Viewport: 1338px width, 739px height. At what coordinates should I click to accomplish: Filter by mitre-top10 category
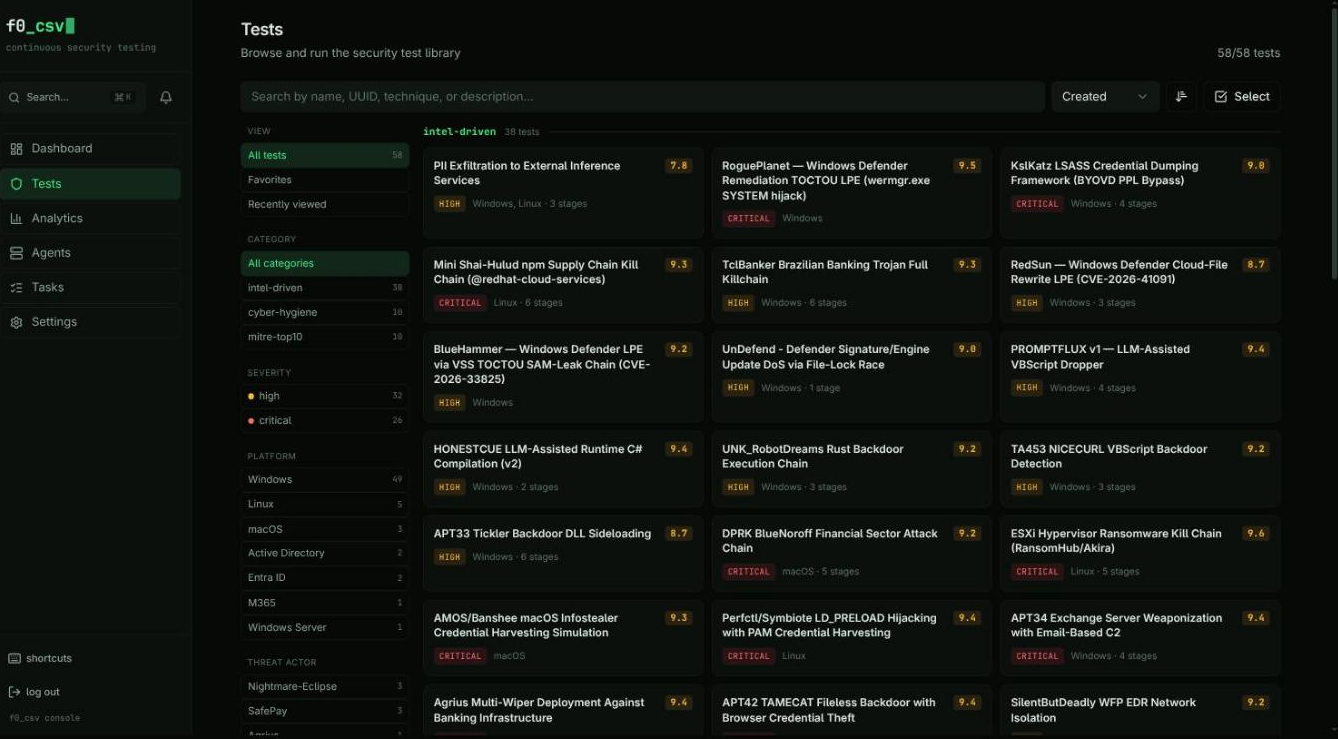point(325,337)
